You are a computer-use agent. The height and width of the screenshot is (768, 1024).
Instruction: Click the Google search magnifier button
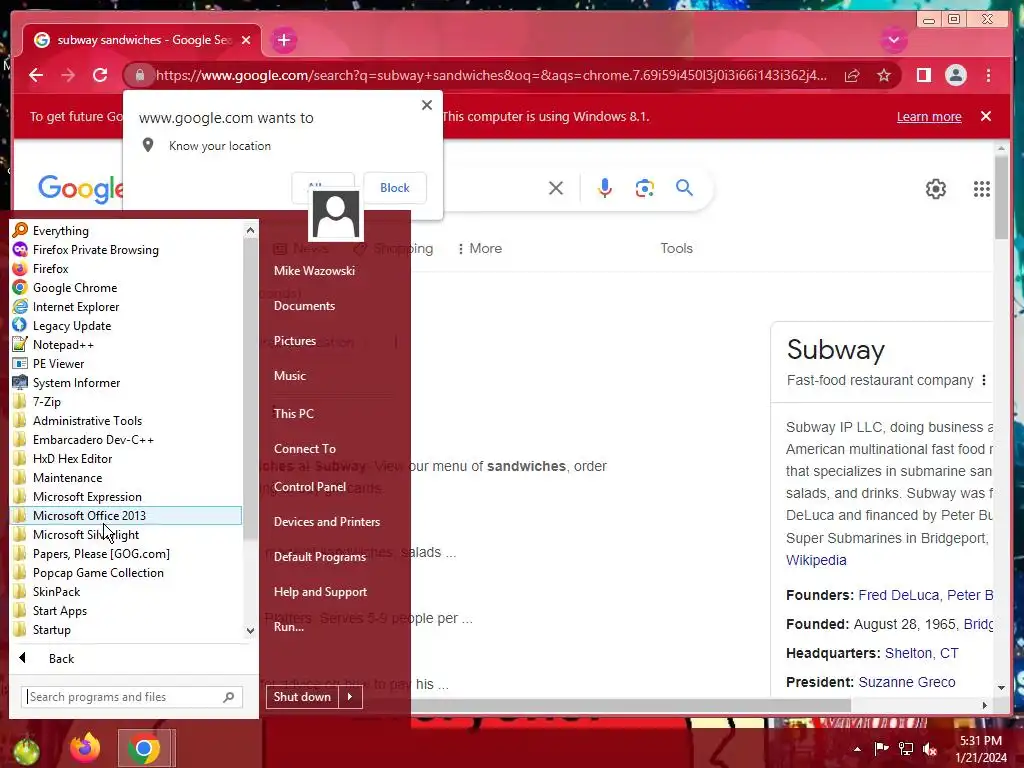(x=684, y=187)
